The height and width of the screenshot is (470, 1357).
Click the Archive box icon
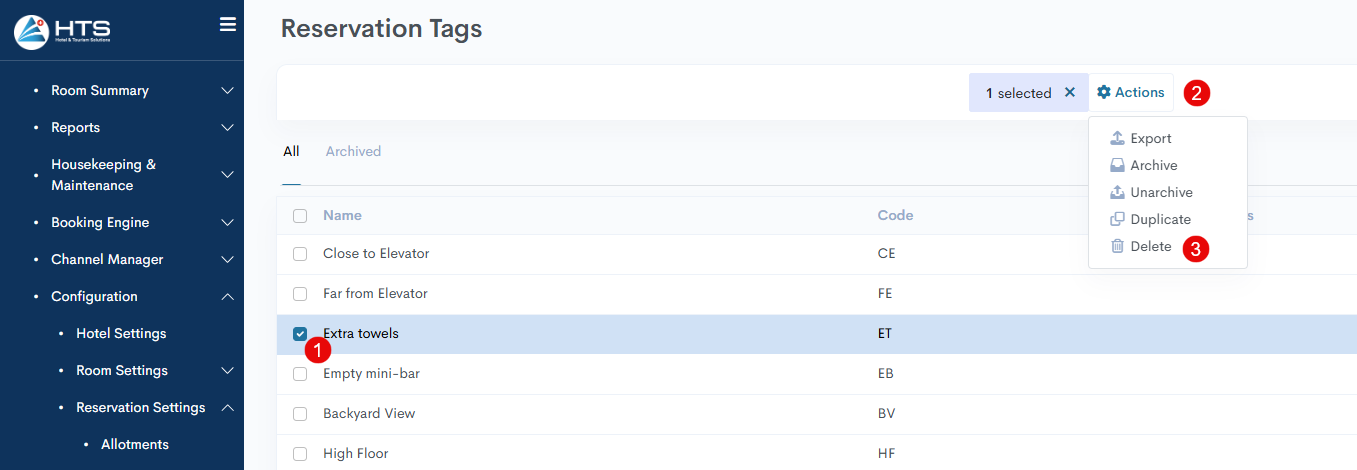[x=1118, y=165]
